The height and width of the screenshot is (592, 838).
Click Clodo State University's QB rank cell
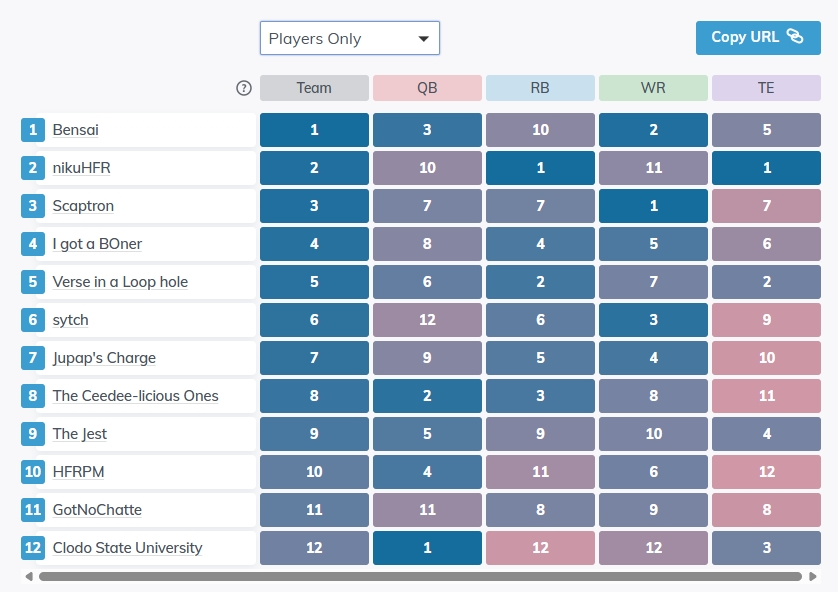[427, 548]
